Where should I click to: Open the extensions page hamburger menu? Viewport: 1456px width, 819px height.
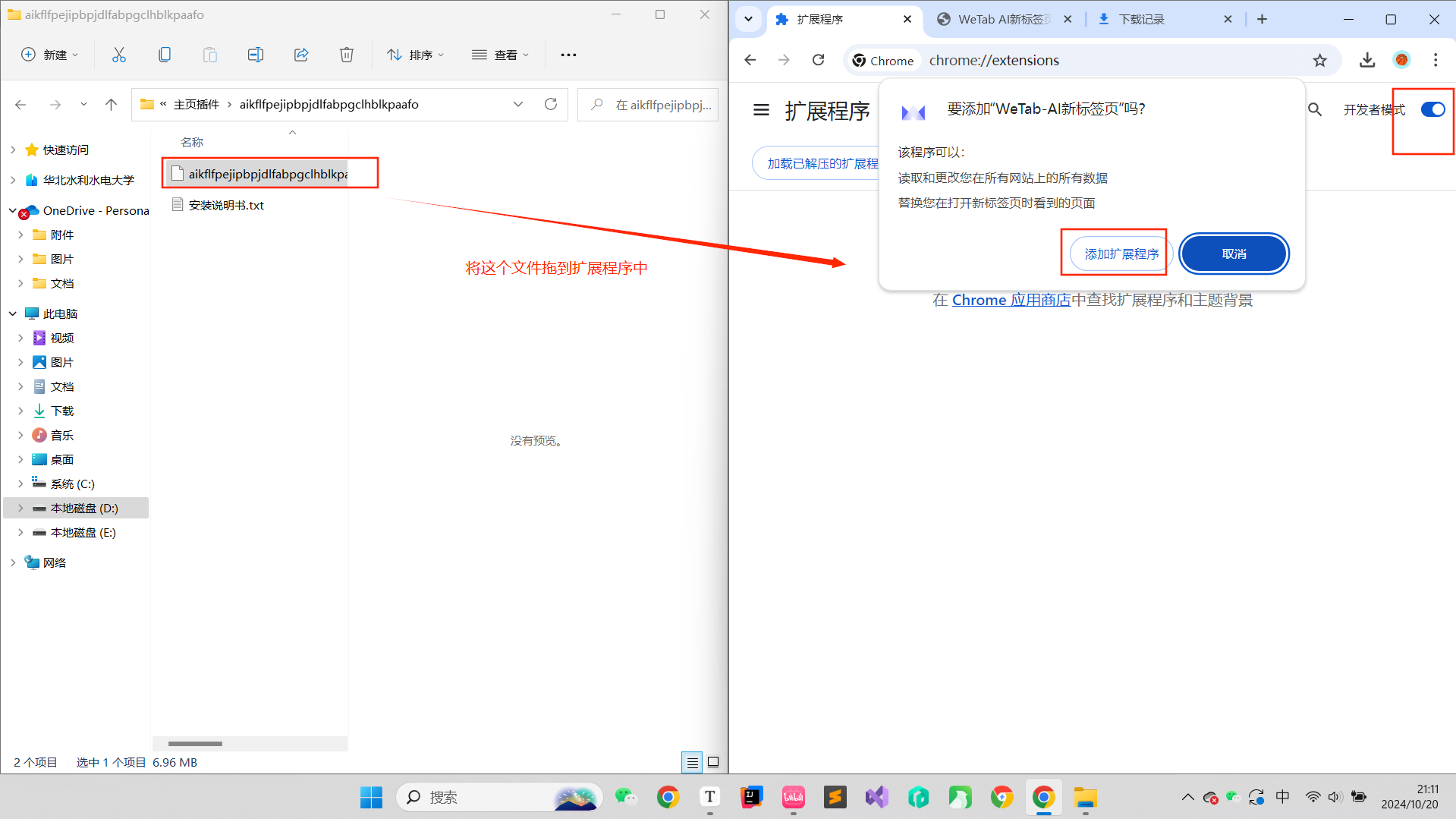pos(761,111)
